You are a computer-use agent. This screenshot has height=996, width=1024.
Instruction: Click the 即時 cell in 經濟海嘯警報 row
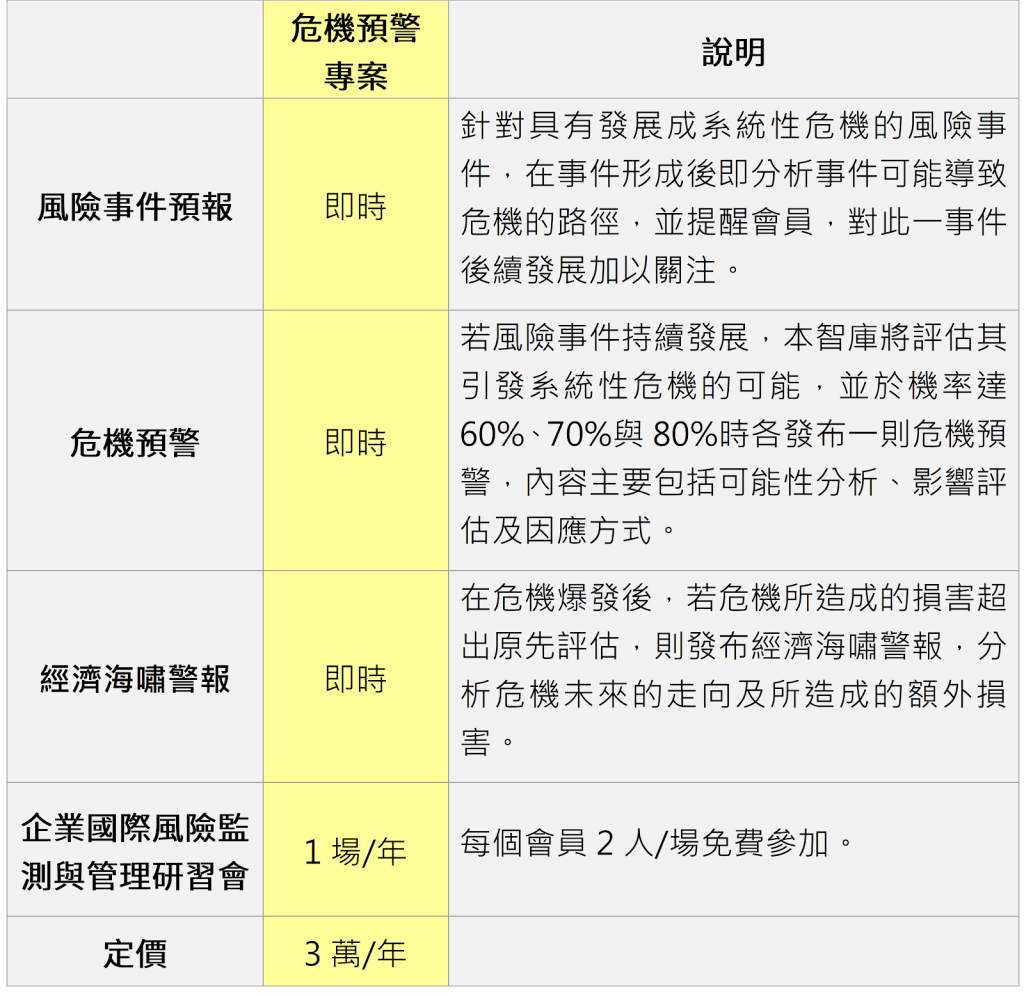[x=355, y=679]
